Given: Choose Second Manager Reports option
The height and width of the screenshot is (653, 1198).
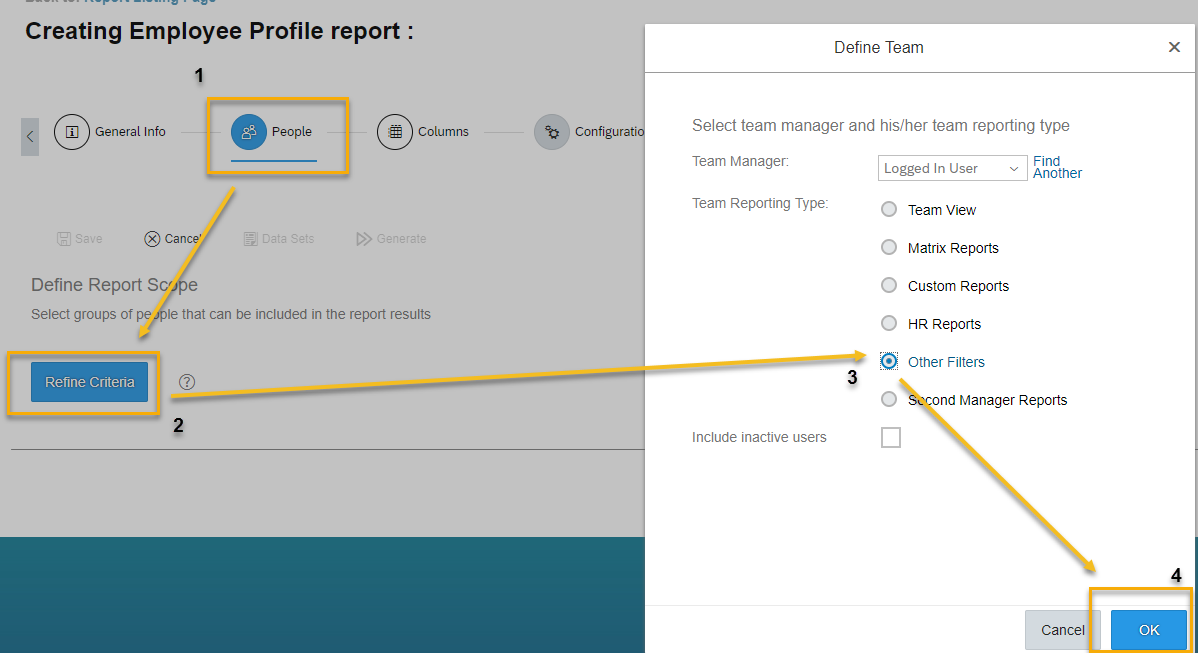Looking at the screenshot, I should click(889, 399).
